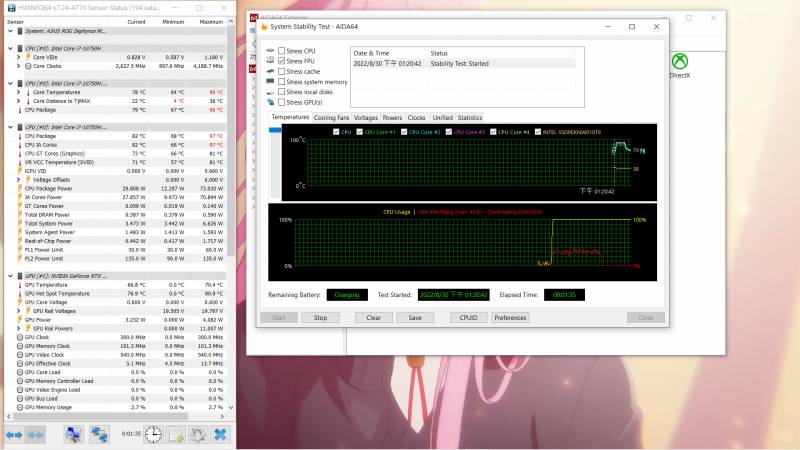800x450 pixels.
Task: Click the Clear button
Action: (x=373, y=317)
